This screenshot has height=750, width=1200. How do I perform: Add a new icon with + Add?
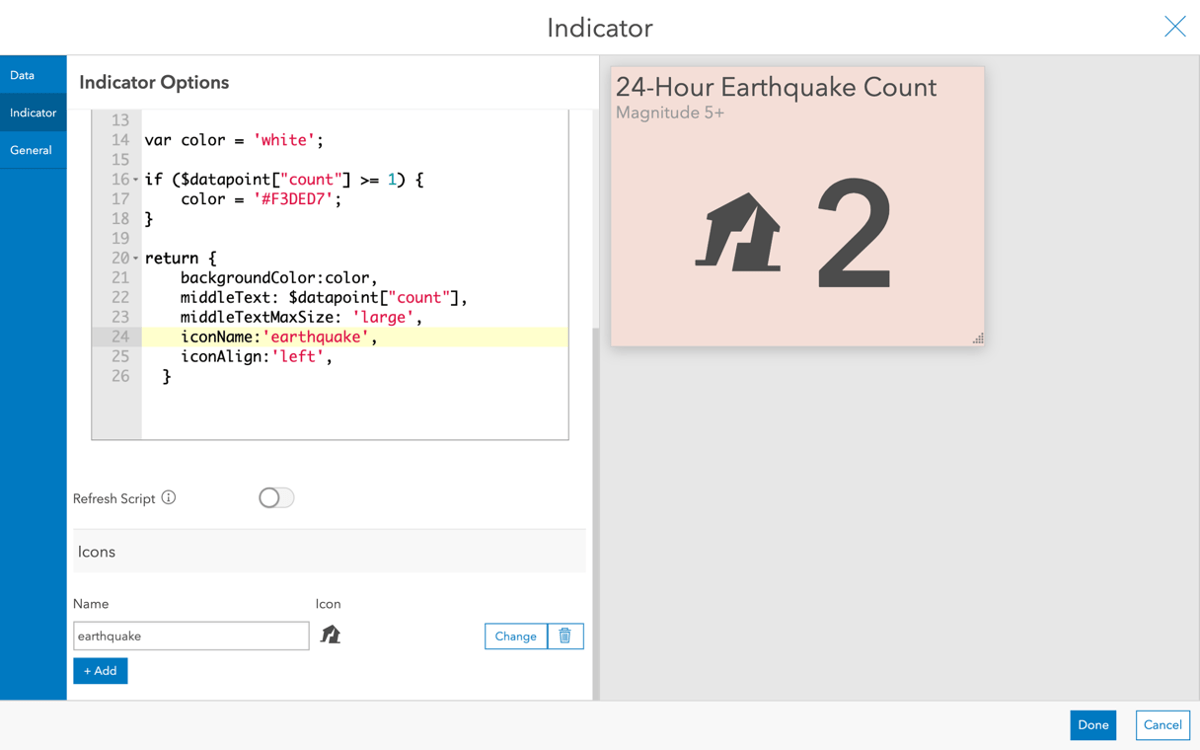click(x=100, y=670)
